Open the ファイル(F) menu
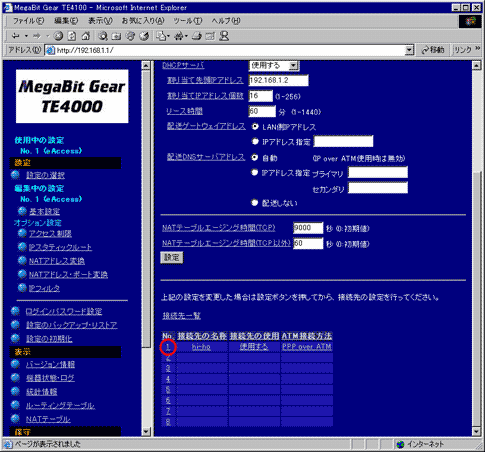Image resolution: width=485 pixels, height=452 pixels. (x=28, y=21)
